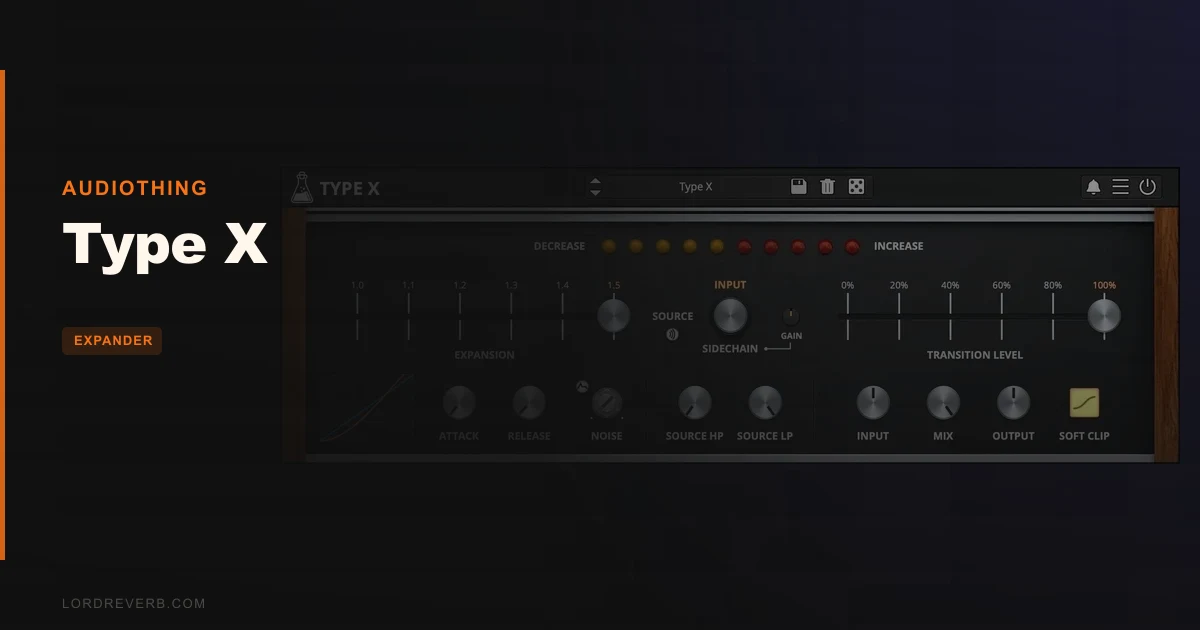Click the DECREASE meter label
Viewport: 1200px width, 630px height.
click(559, 246)
